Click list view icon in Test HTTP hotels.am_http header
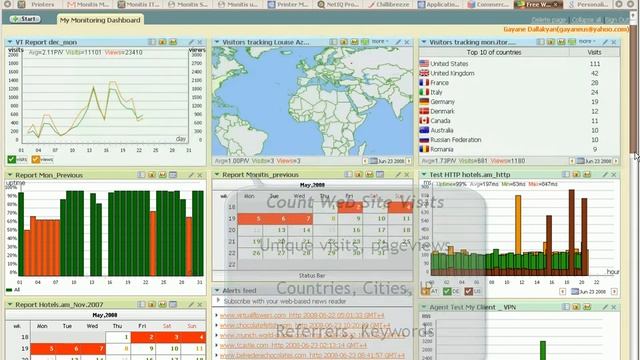 566,175
